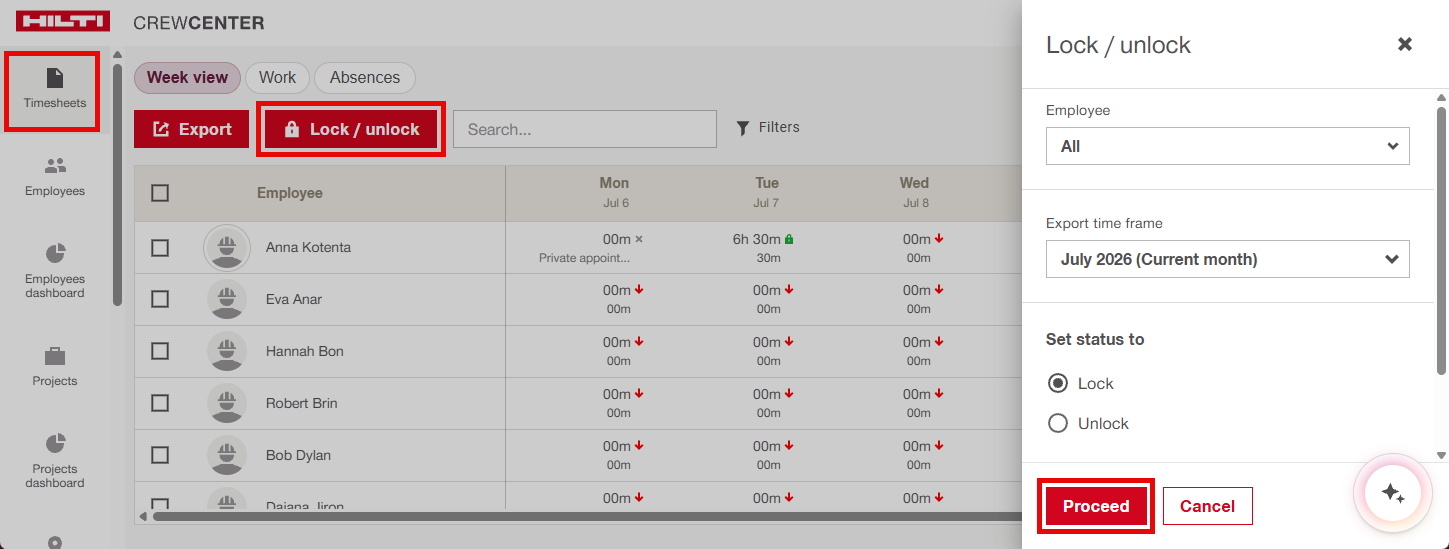Open the Employees dashboard sidebar item

[55, 271]
